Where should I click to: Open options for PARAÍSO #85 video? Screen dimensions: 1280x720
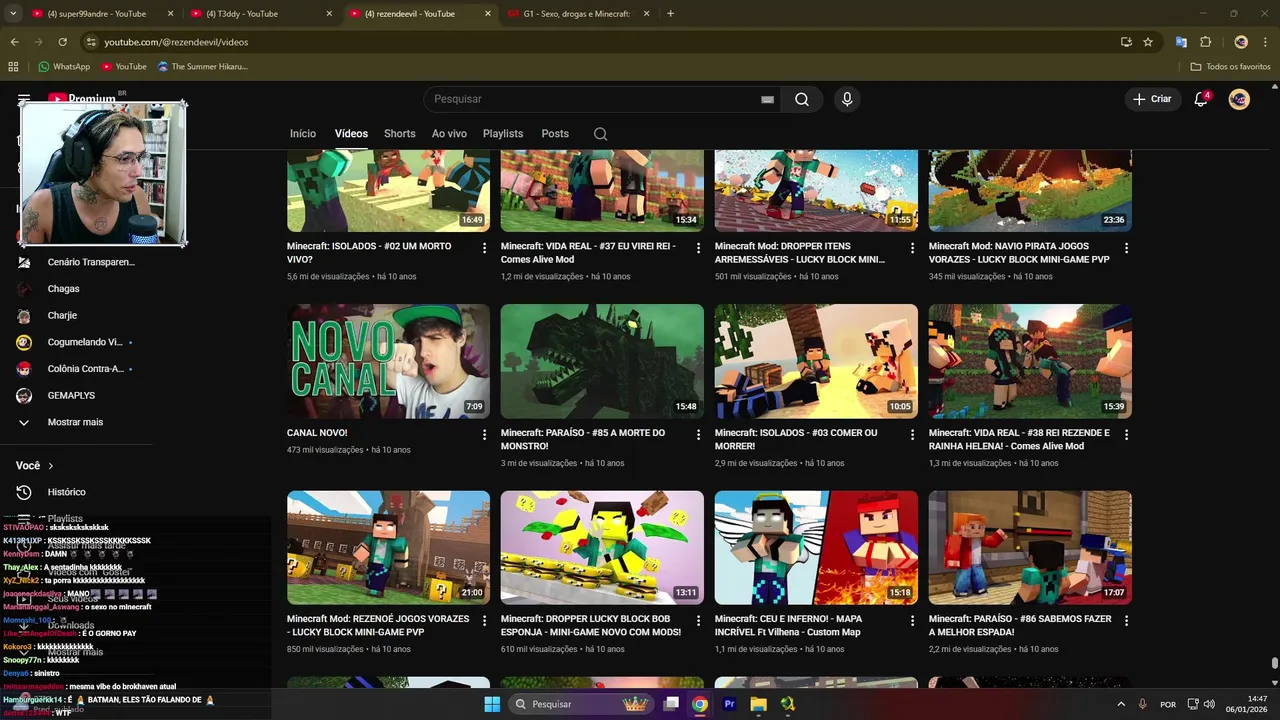click(699, 435)
